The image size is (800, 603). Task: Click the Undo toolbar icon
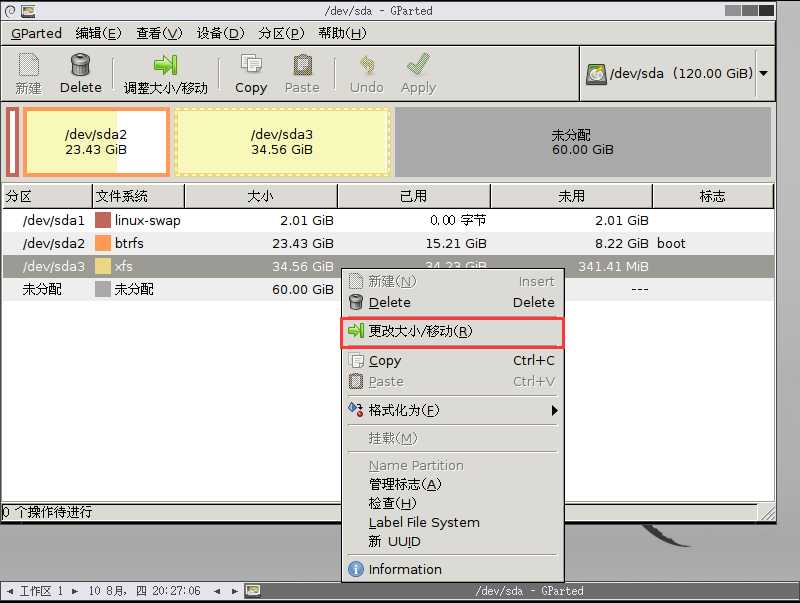click(367, 65)
